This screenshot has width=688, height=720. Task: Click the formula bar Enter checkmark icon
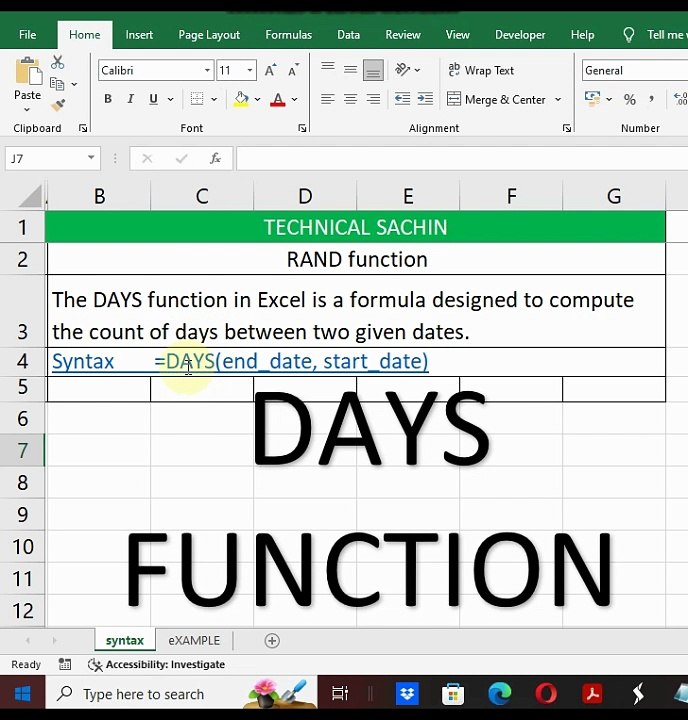tap(182, 159)
